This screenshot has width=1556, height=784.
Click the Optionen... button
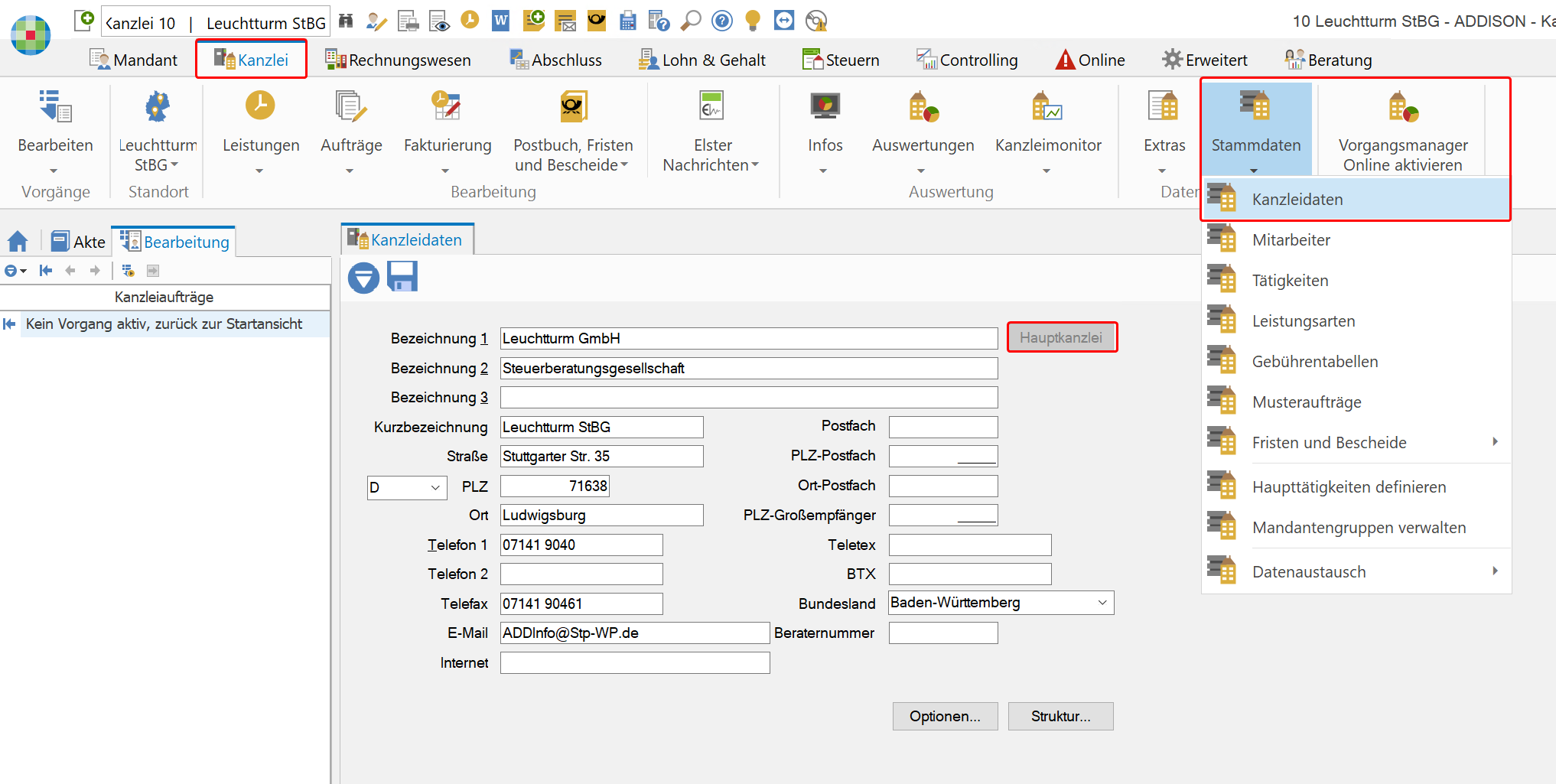pos(945,717)
